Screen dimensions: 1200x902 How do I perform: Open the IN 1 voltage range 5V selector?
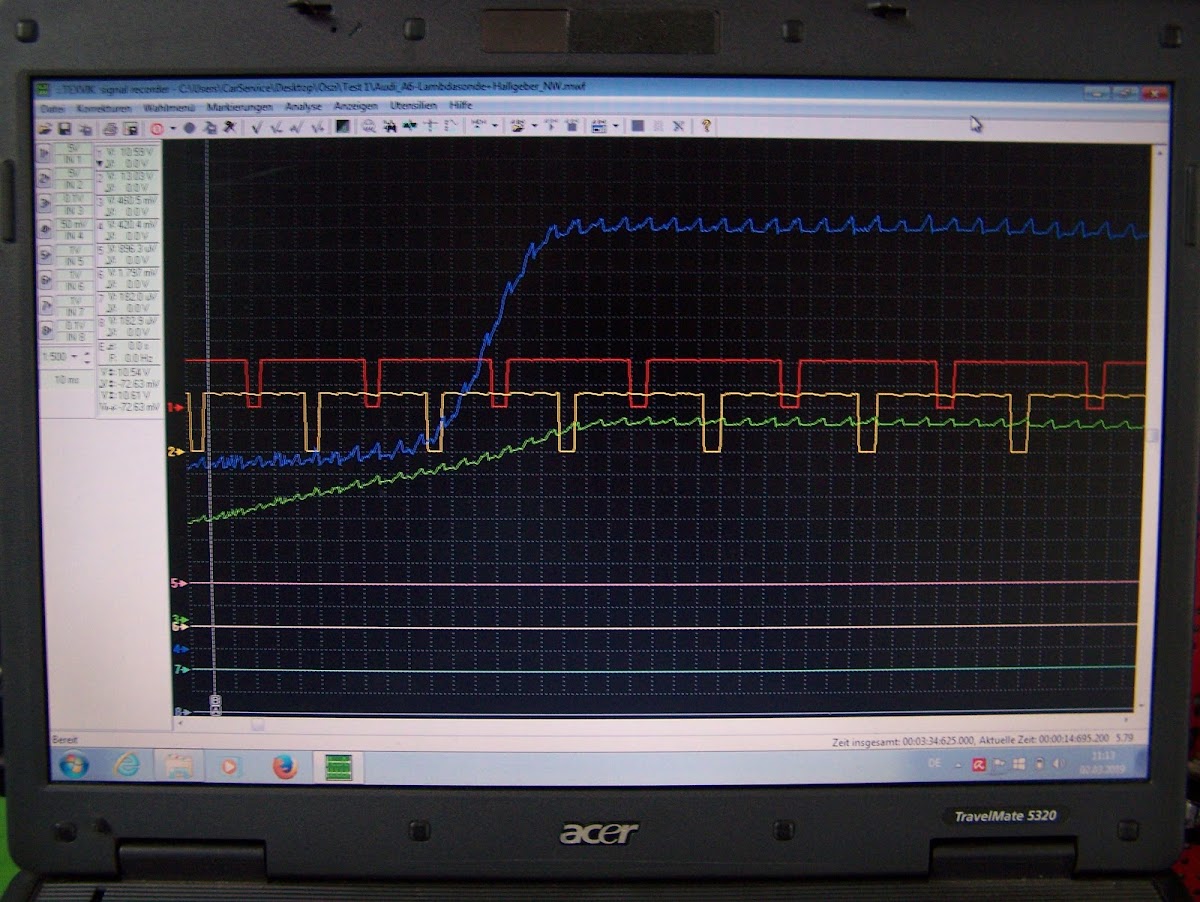[72, 147]
